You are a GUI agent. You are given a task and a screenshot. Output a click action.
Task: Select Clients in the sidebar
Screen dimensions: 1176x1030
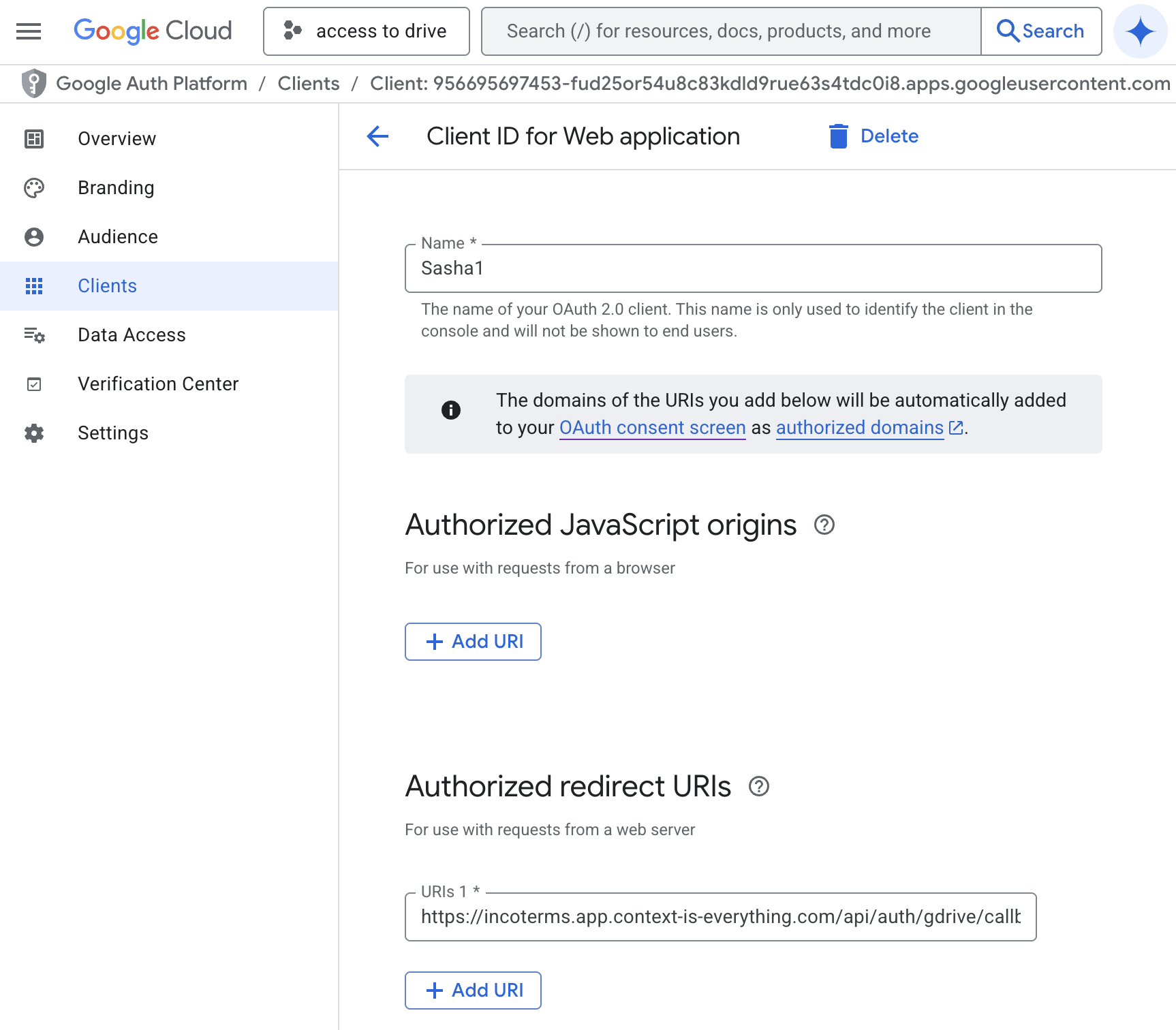(107, 285)
